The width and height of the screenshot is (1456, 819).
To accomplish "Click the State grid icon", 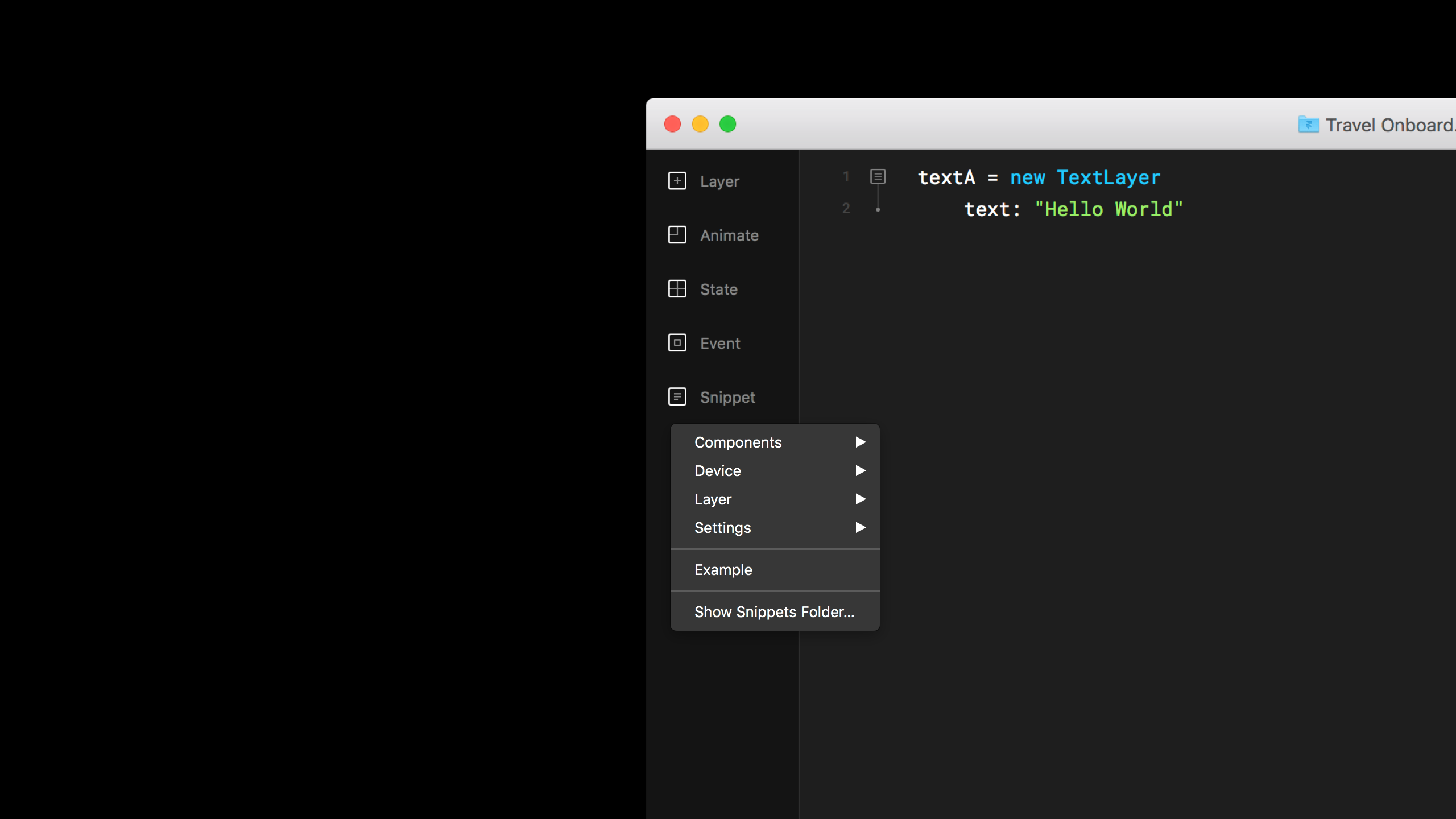I will pos(677,289).
